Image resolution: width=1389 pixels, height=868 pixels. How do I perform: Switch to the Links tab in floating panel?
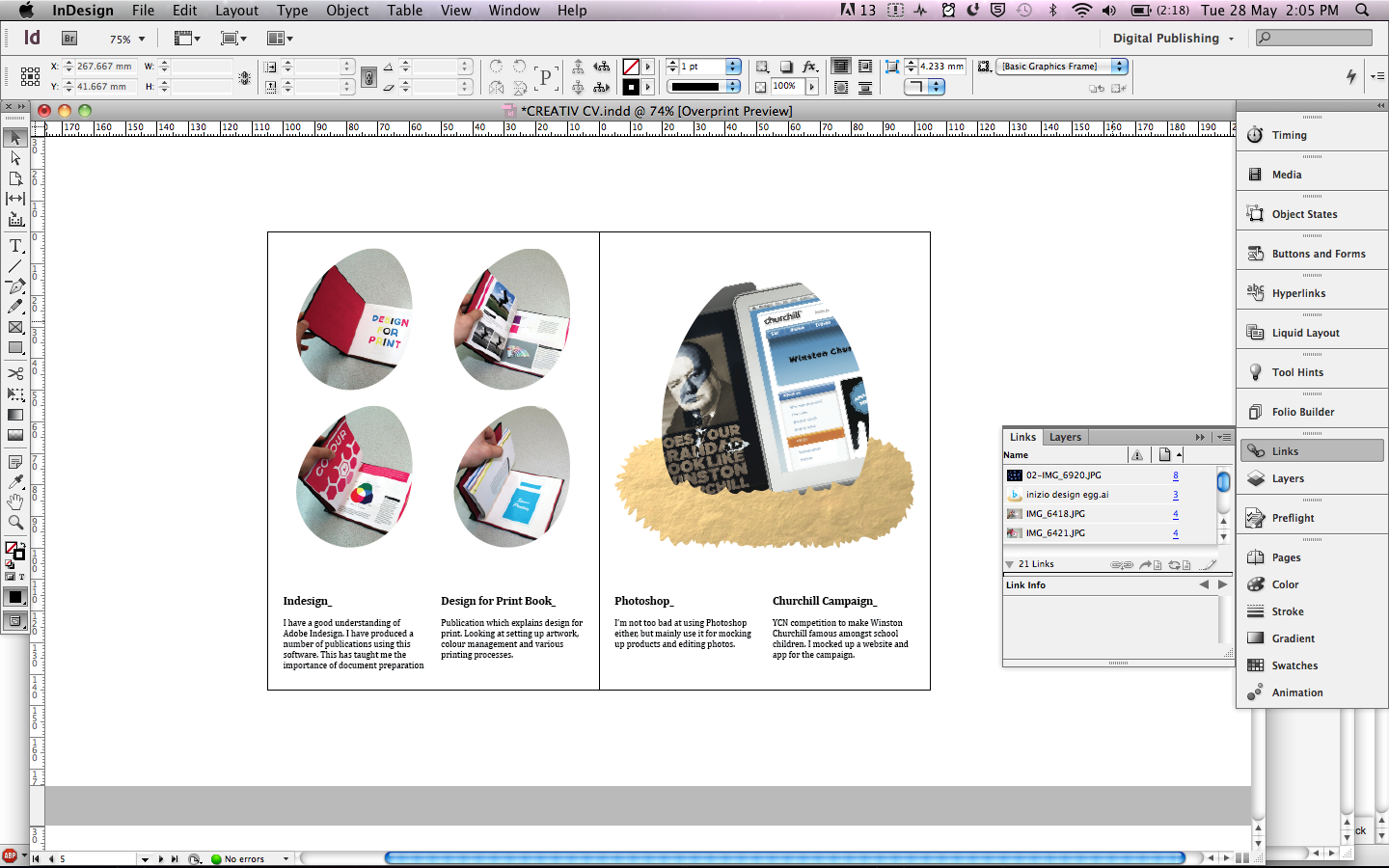pyautogui.click(x=1022, y=437)
